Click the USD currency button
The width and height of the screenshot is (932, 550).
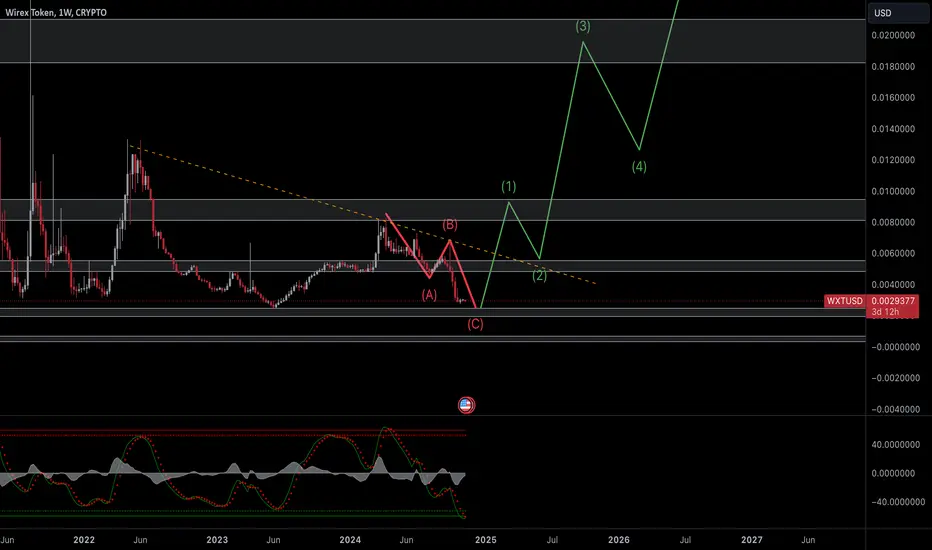pyautogui.click(x=899, y=13)
